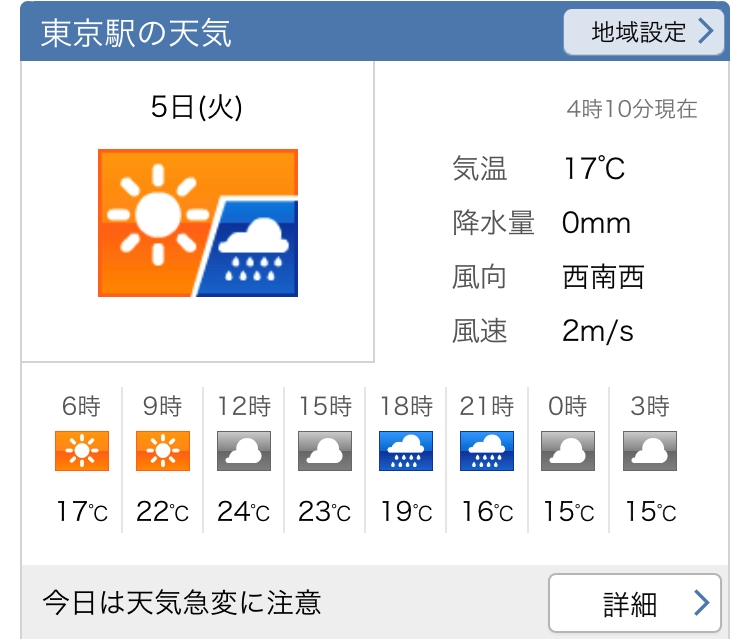
Task: Click the chevron arrow on 詳細
Action: [x=701, y=603]
